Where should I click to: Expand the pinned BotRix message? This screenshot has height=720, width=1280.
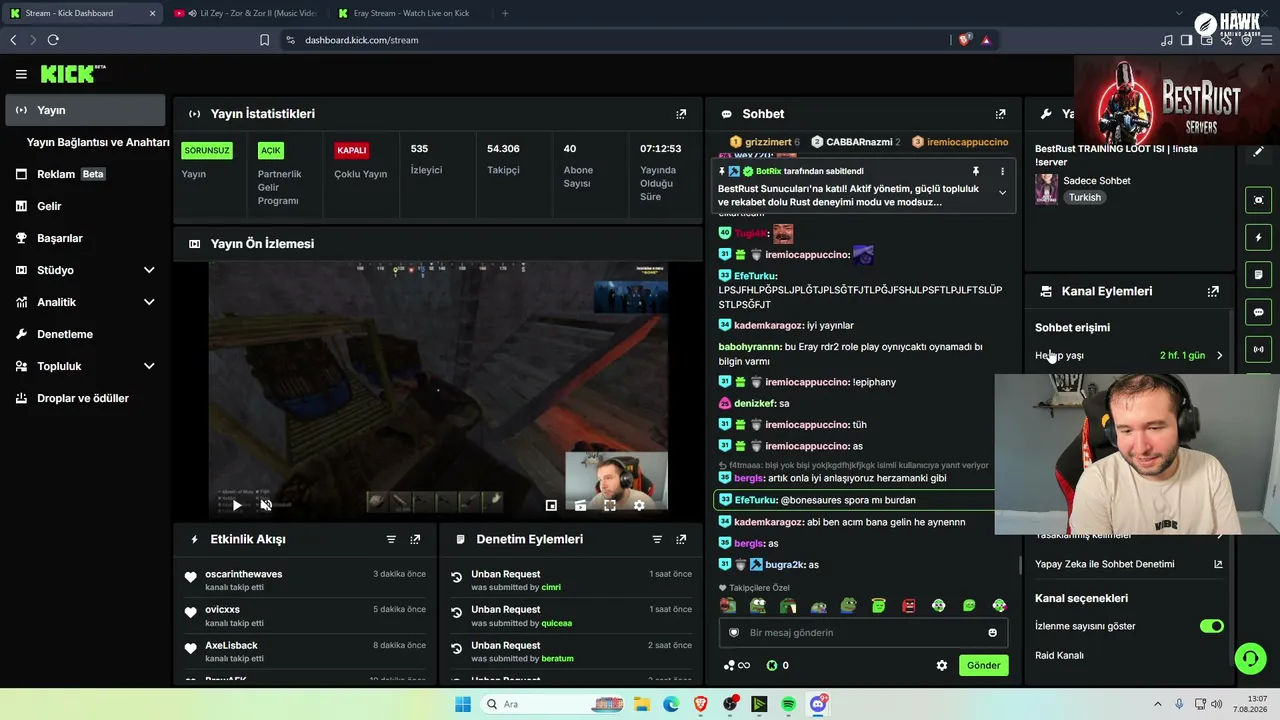[x=1002, y=192]
